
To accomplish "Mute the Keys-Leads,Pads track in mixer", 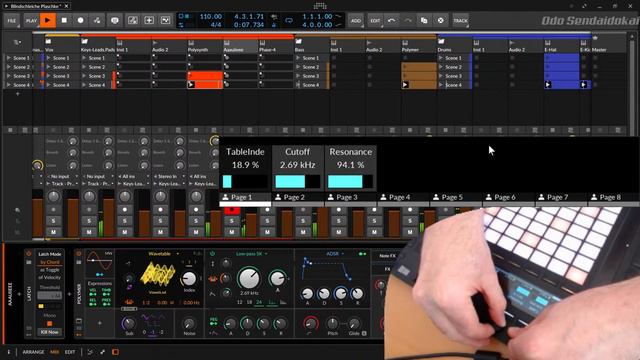I will click(x=89, y=232).
